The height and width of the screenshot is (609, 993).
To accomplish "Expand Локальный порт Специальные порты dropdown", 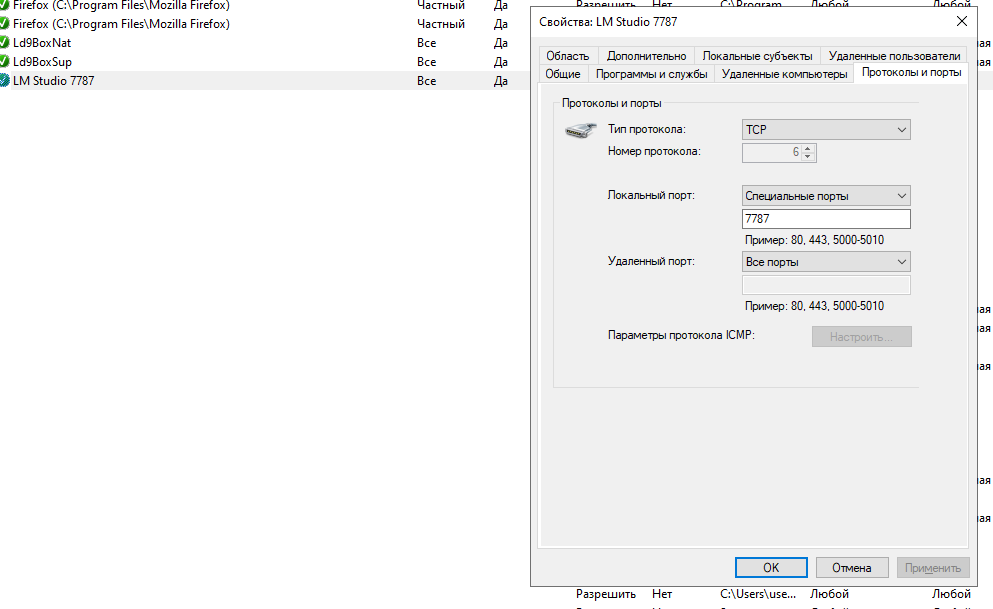I will (x=826, y=196).
